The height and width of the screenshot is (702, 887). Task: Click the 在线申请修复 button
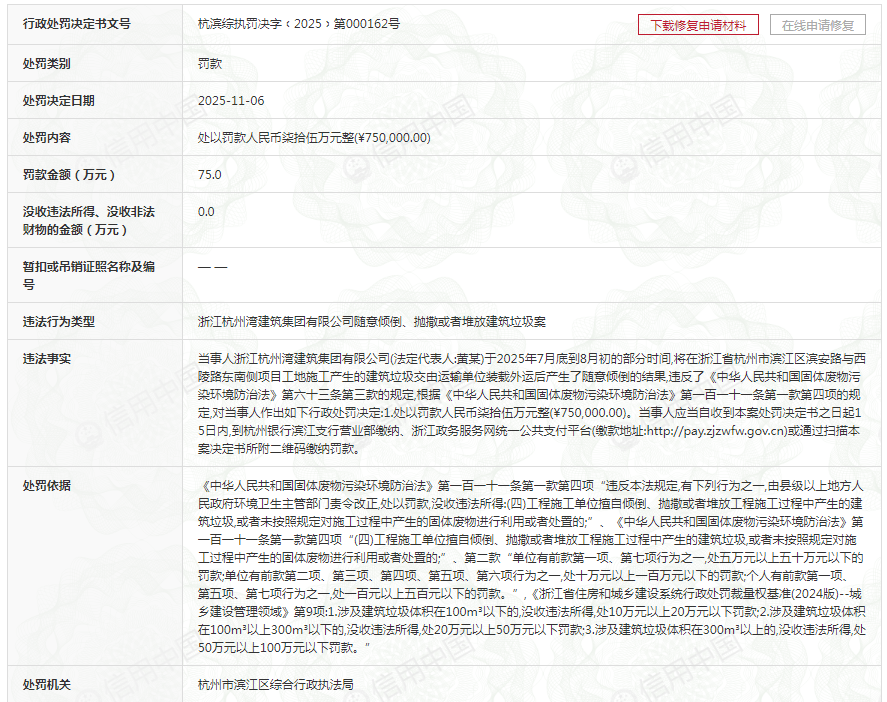(x=817, y=25)
